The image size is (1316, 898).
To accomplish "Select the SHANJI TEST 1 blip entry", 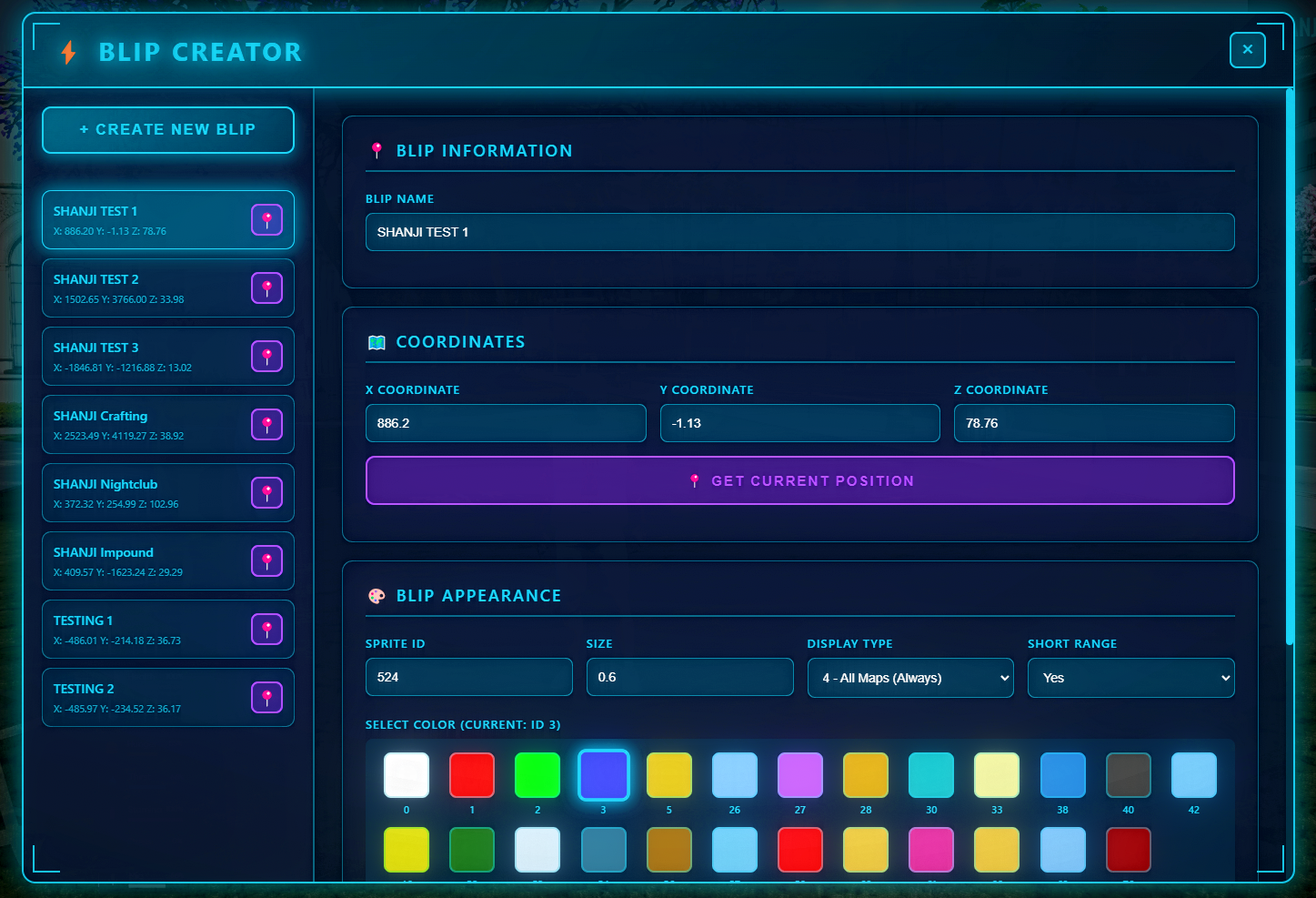I will (168, 219).
